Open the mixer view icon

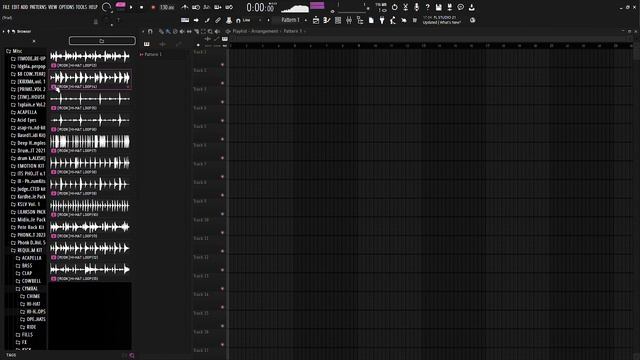(349, 20)
